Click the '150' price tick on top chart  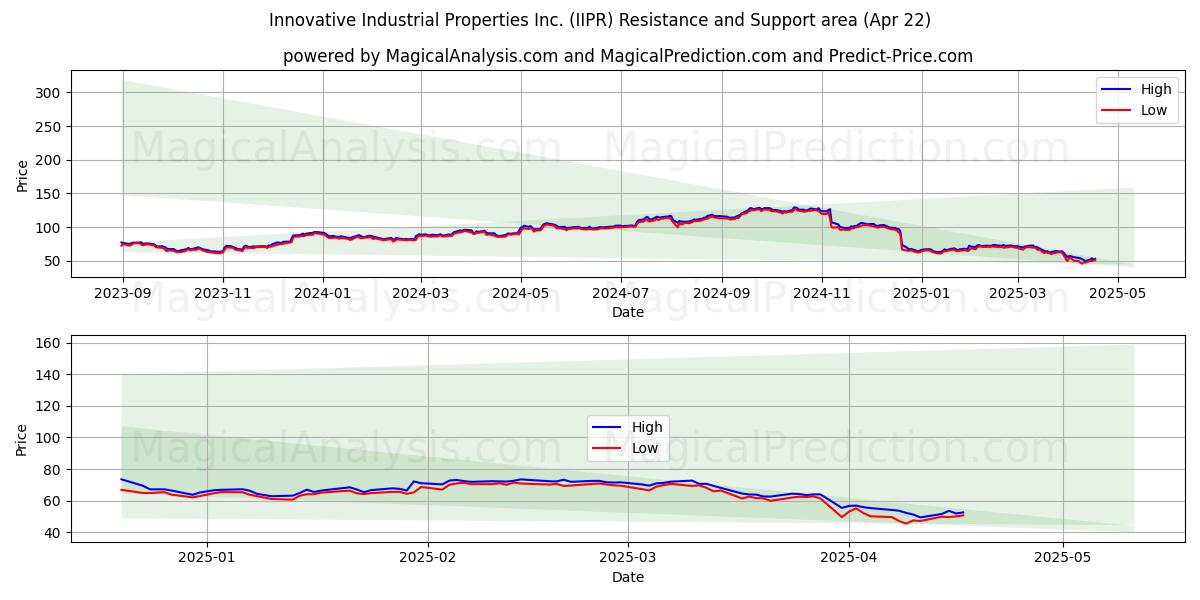point(50,194)
